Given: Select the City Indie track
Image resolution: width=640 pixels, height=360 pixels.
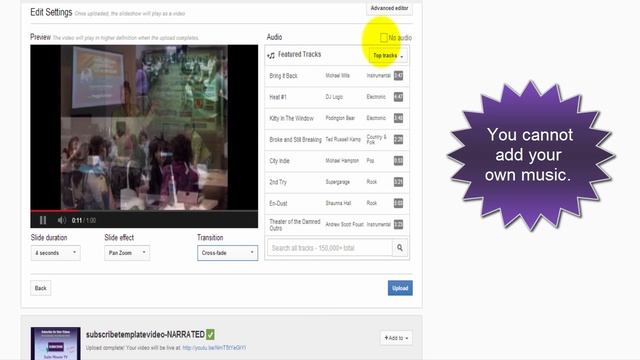Looking at the screenshot, I should 337,160.
